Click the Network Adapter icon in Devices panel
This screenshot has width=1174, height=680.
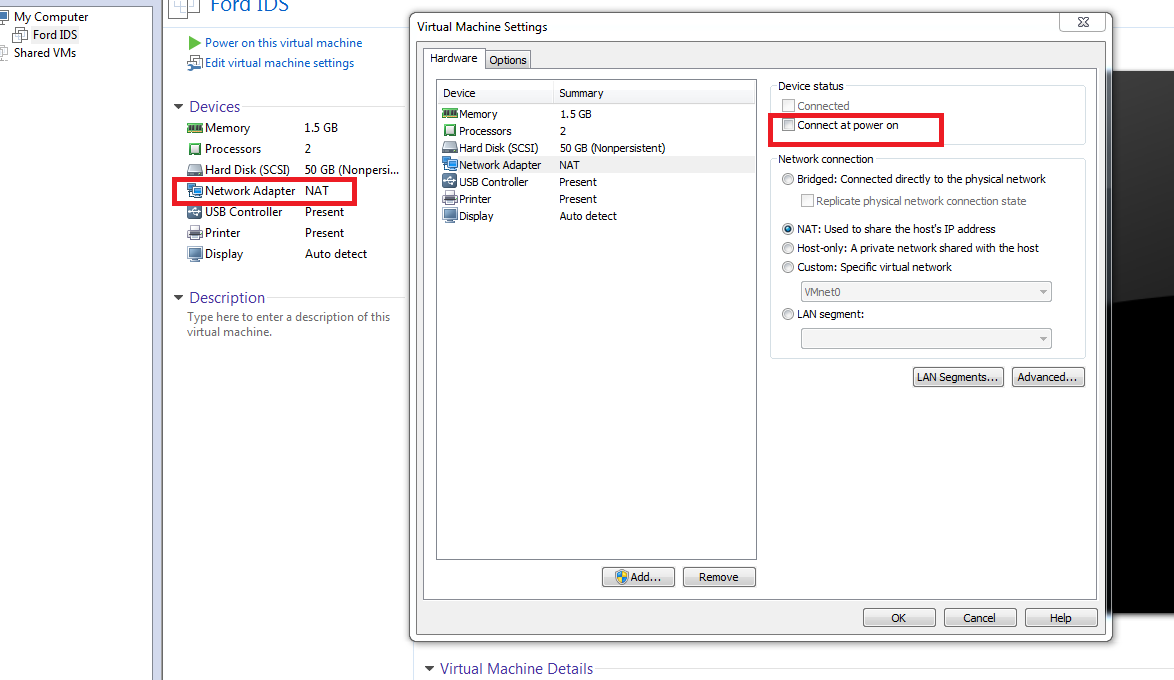pyautogui.click(x=195, y=191)
